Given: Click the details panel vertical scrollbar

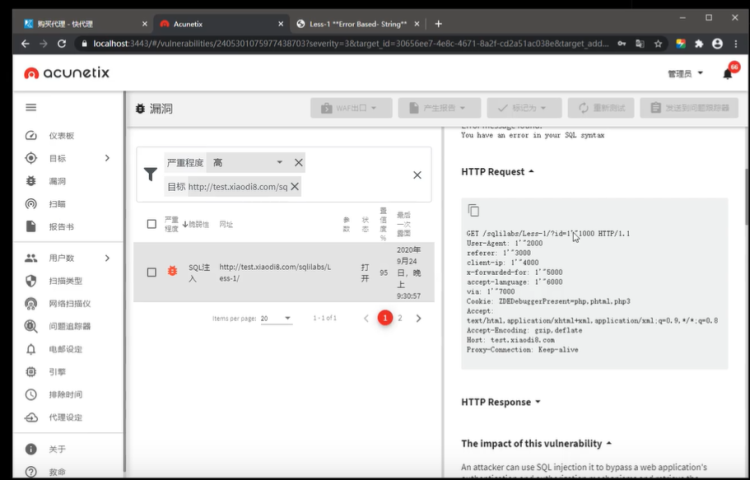Looking at the screenshot, I should 746,197.
